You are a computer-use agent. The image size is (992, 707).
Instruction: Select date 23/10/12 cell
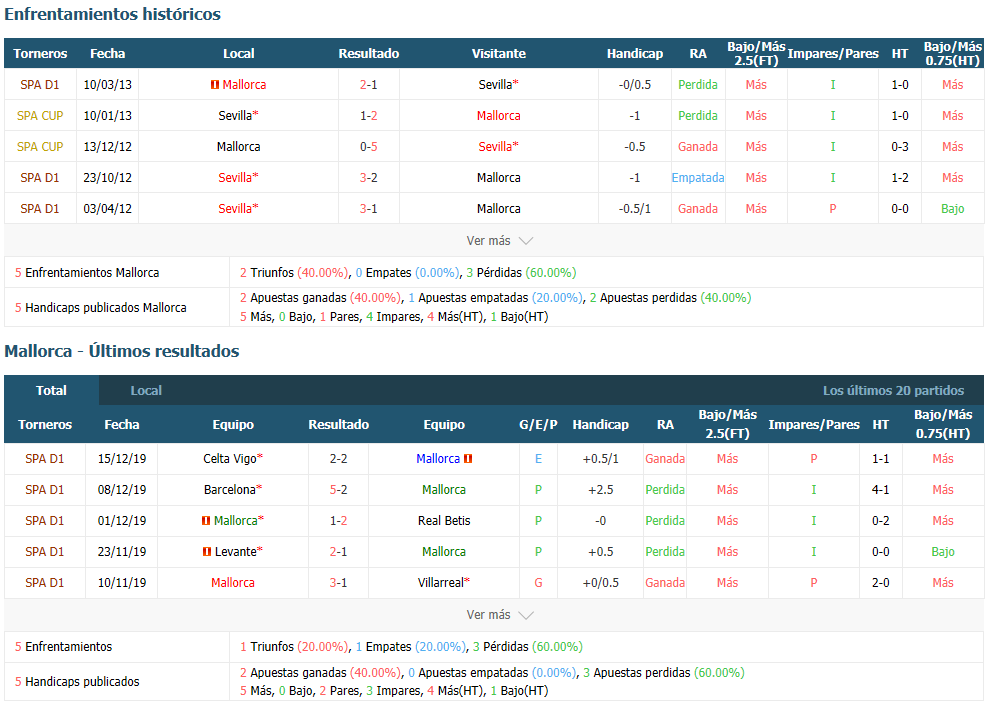click(x=108, y=178)
